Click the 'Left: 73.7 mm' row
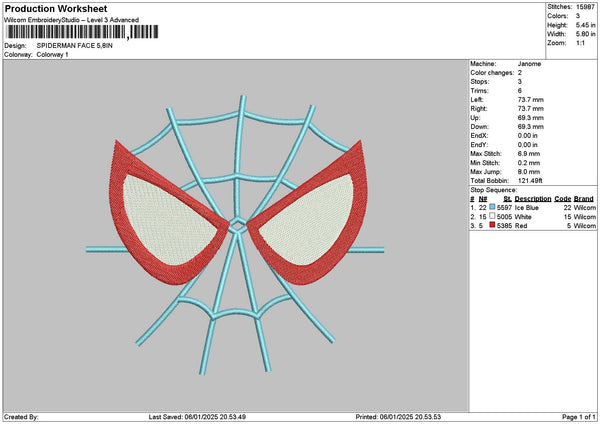 [x=507, y=100]
